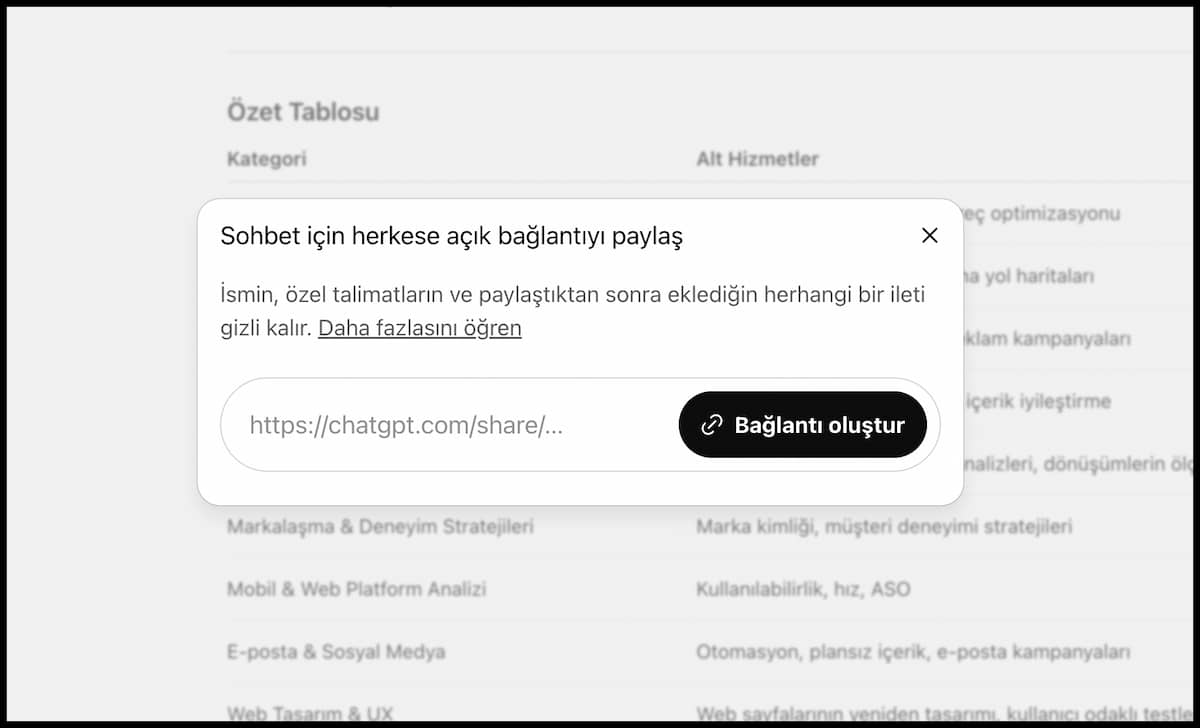Close the share link dialog
The width and height of the screenshot is (1200, 728).
pyautogui.click(x=929, y=236)
